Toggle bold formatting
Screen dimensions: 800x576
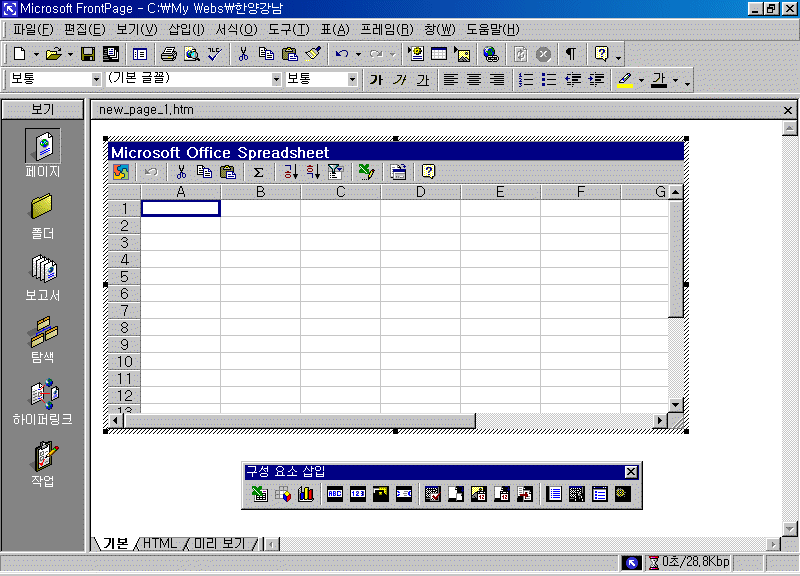click(x=376, y=80)
